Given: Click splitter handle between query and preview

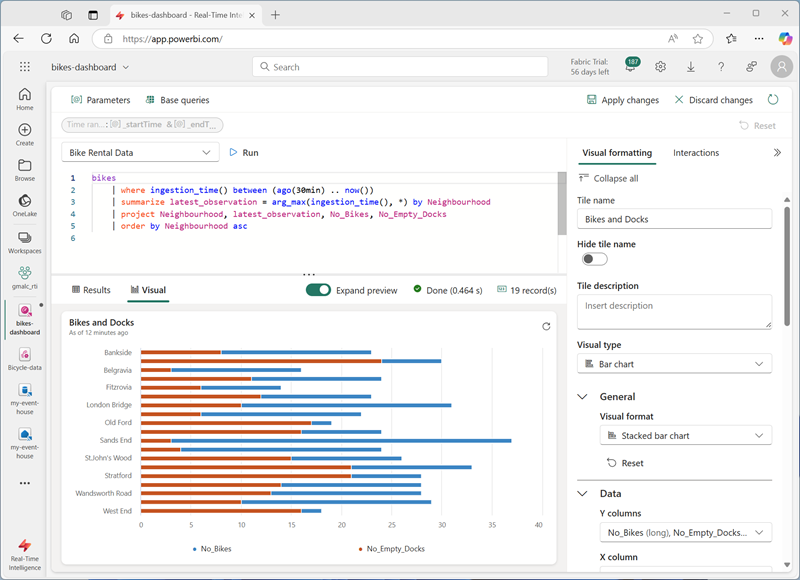Looking at the screenshot, I should 309,274.
